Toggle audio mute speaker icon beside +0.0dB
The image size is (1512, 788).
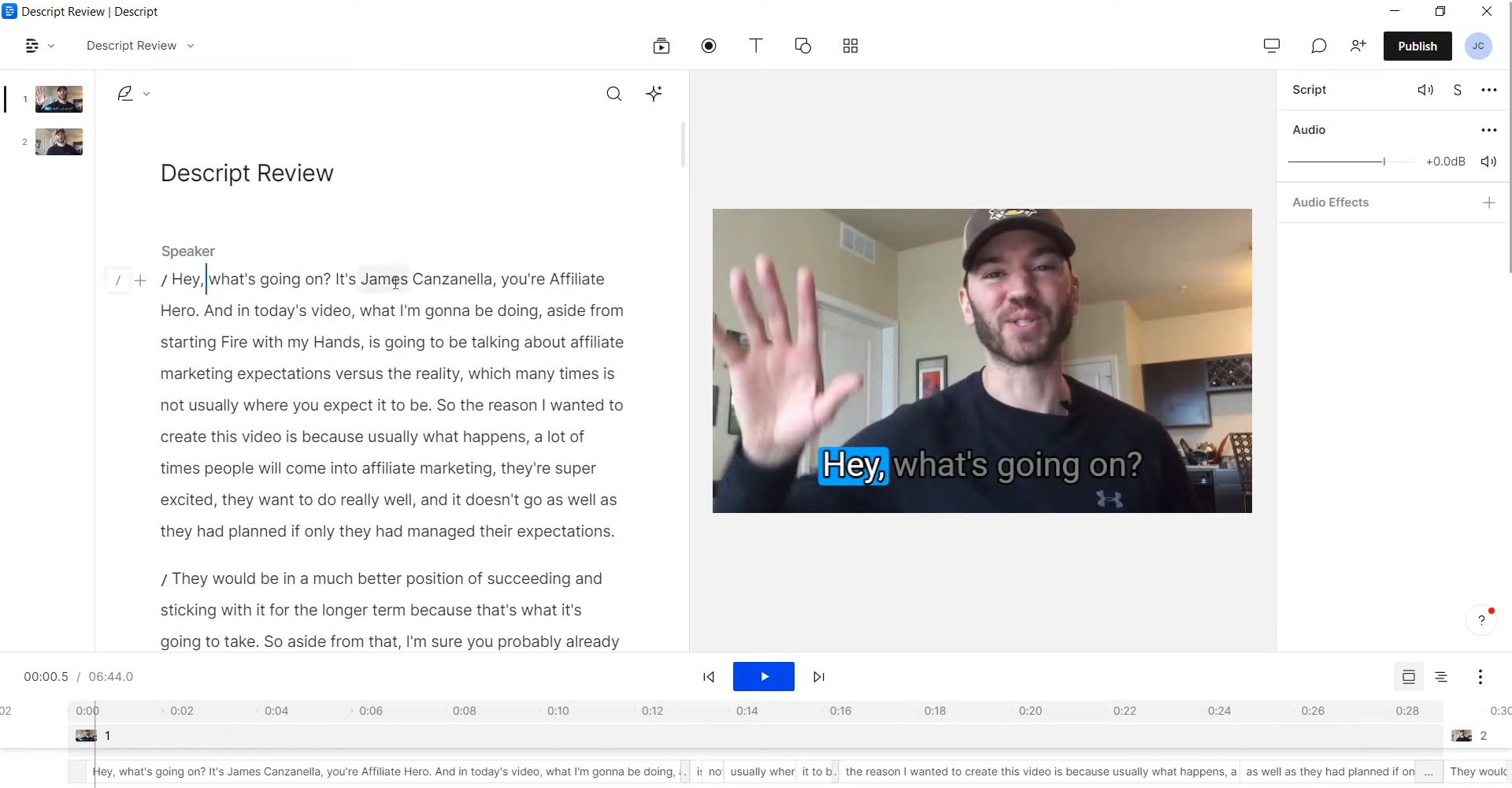[1488, 162]
